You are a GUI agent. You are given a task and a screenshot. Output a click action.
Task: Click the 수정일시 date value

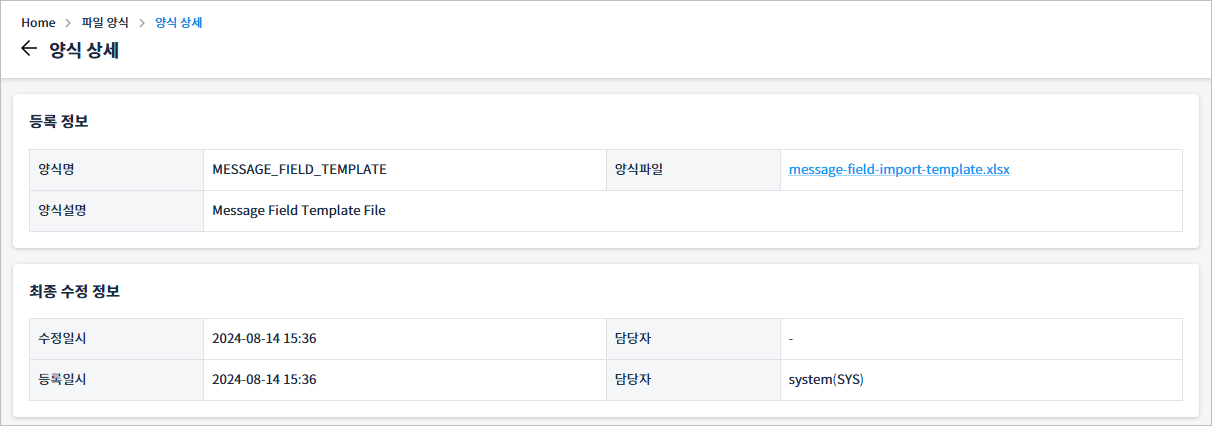[264, 339]
